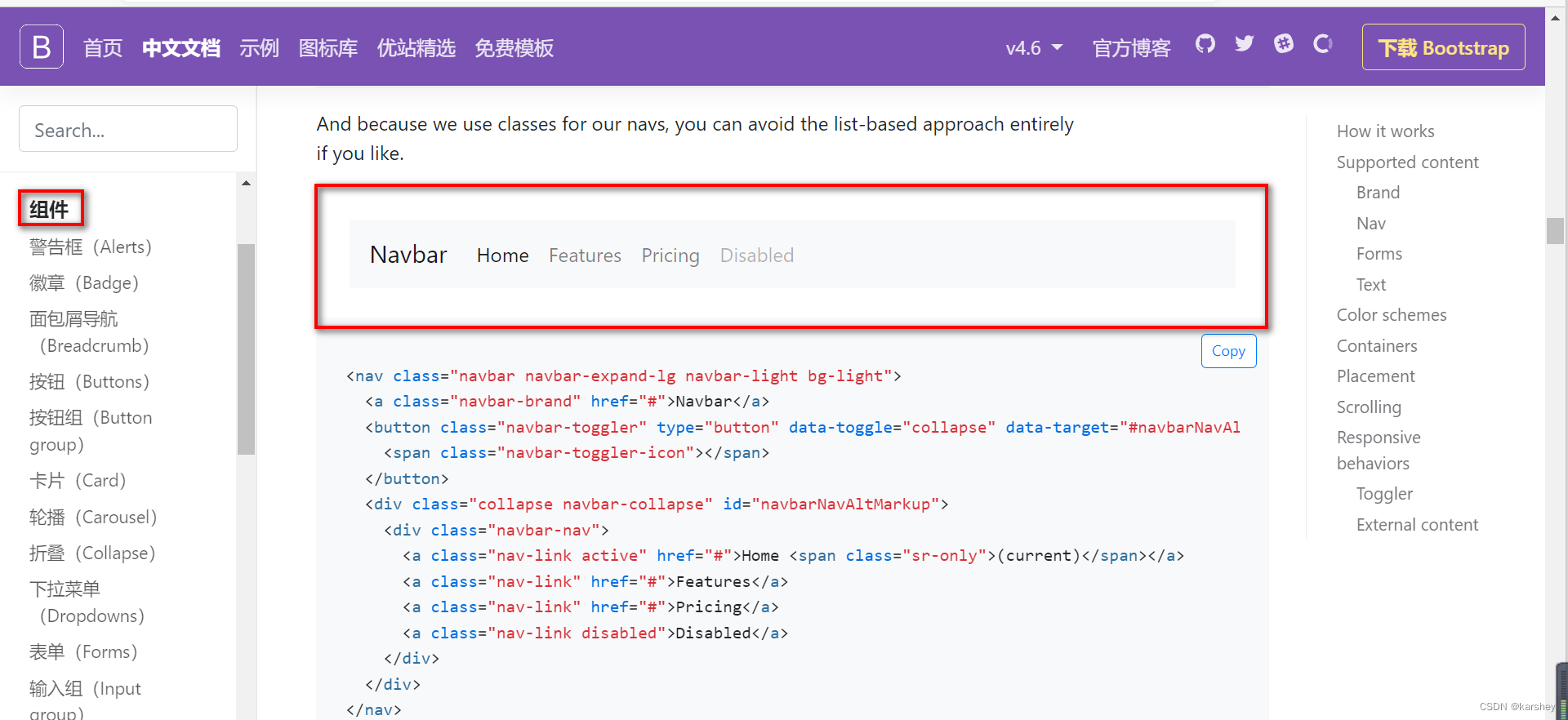
Task: Click the 组件 sidebar heading
Action: tap(49, 210)
